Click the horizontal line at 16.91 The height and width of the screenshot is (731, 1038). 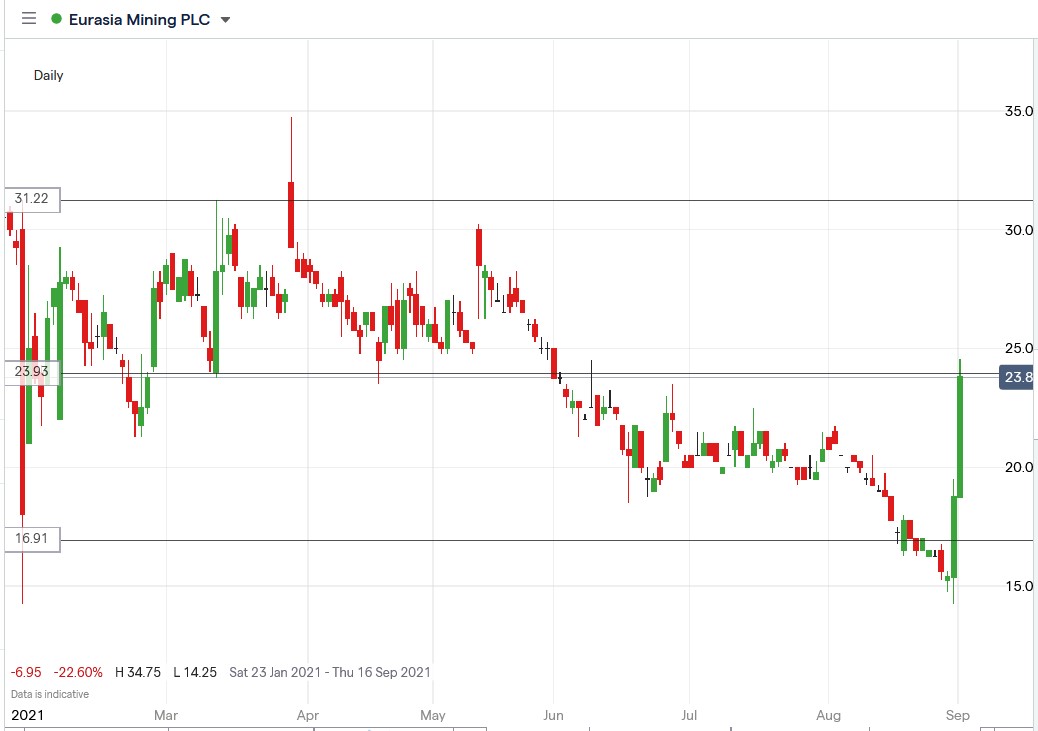pos(500,539)
